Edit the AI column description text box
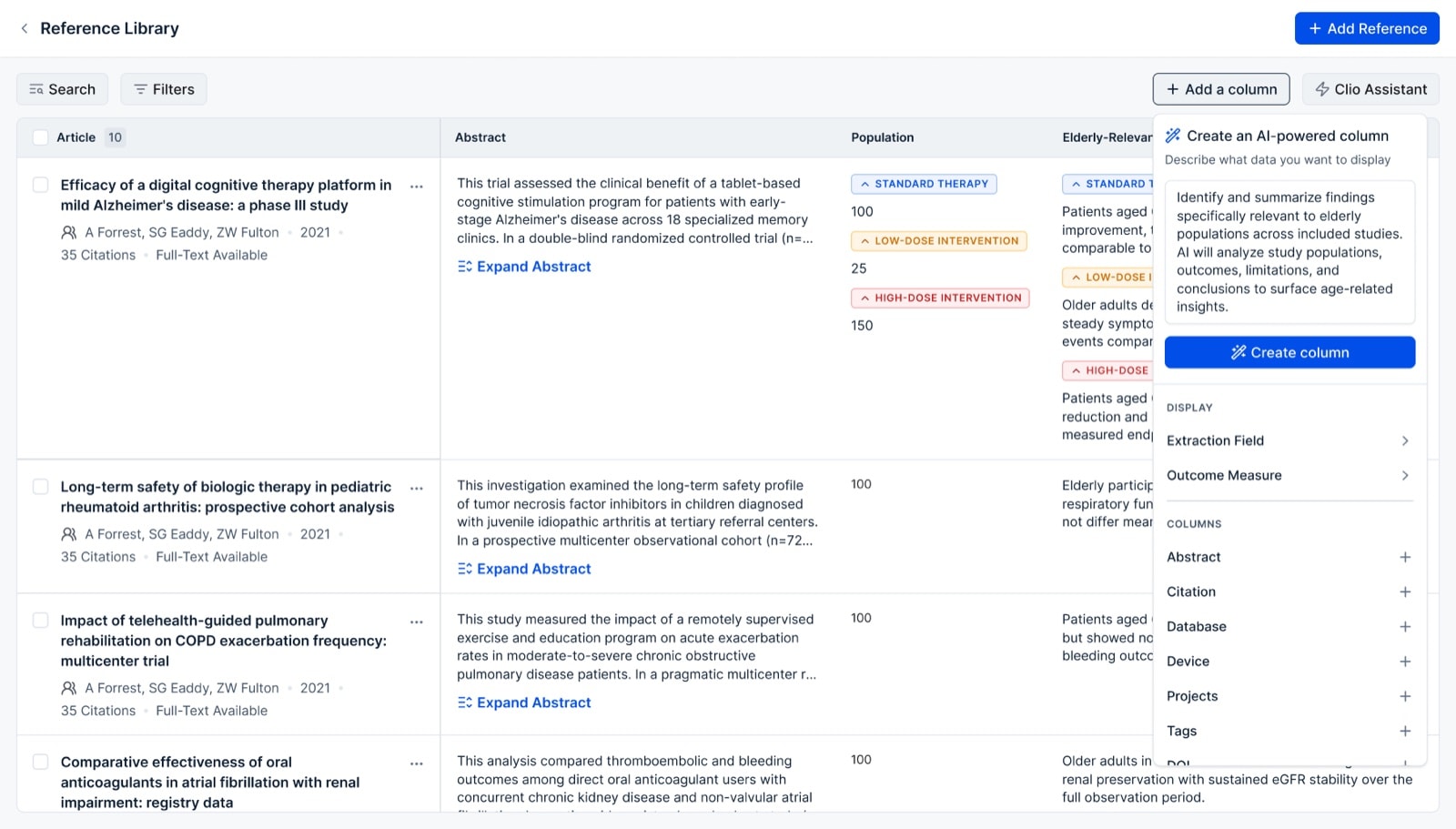Image resolution: width=1456 pixels, height=829 pixels. click(1289, 252)
